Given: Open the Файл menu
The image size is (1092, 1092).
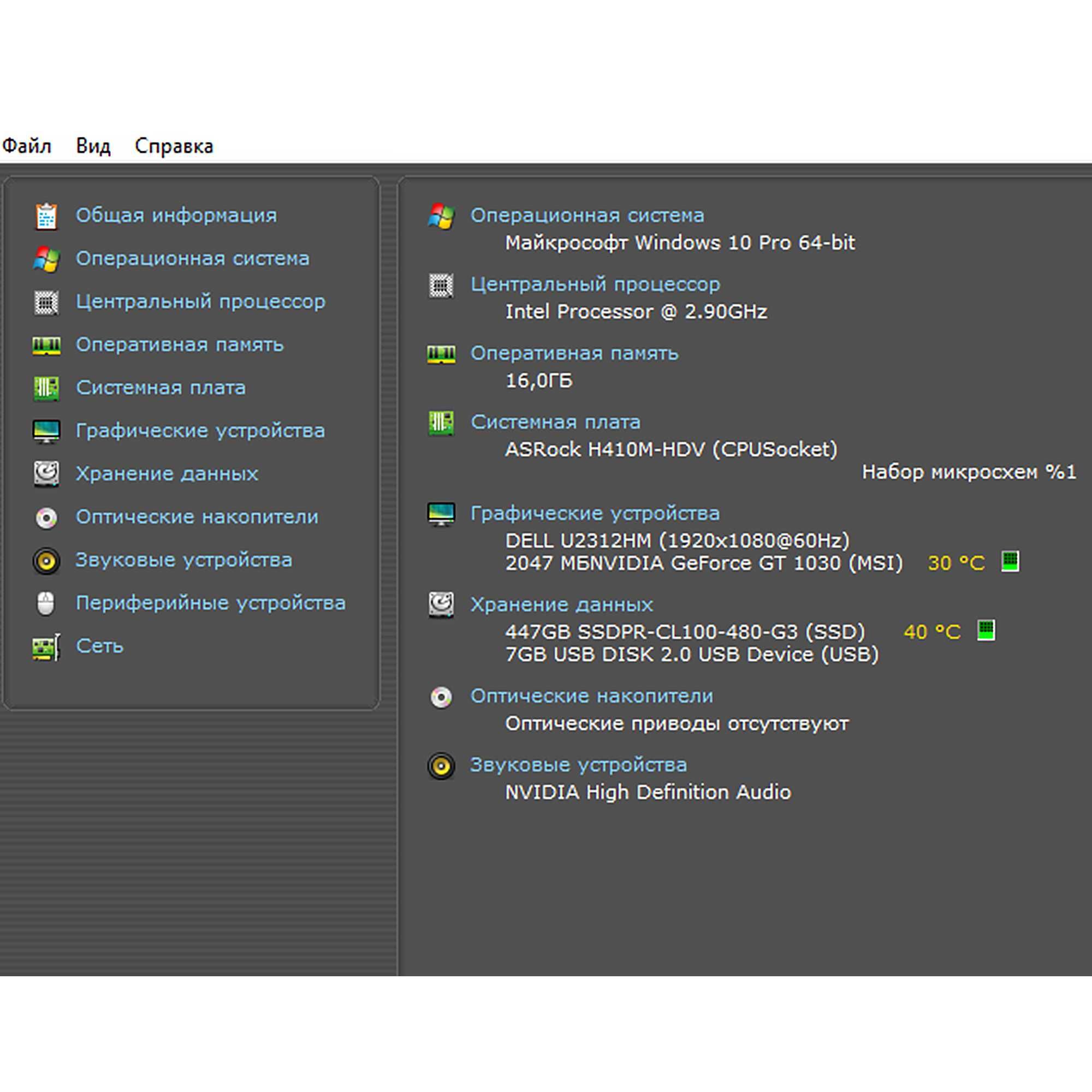Looking at the screenshot, I should pyautogui.click(x=27, y=146).
